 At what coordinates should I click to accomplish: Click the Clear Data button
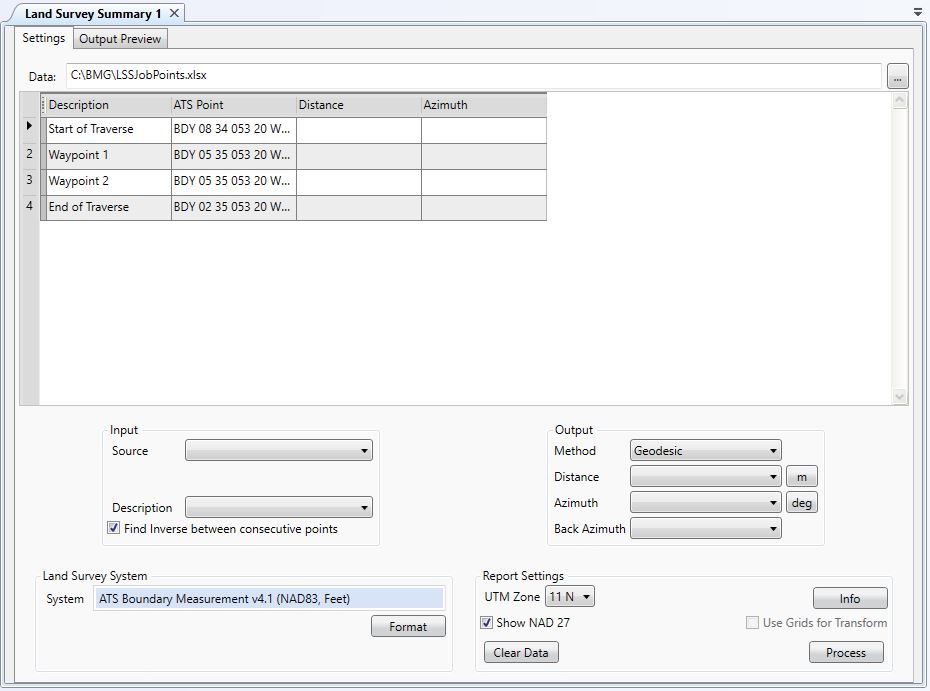coord(522,652)
